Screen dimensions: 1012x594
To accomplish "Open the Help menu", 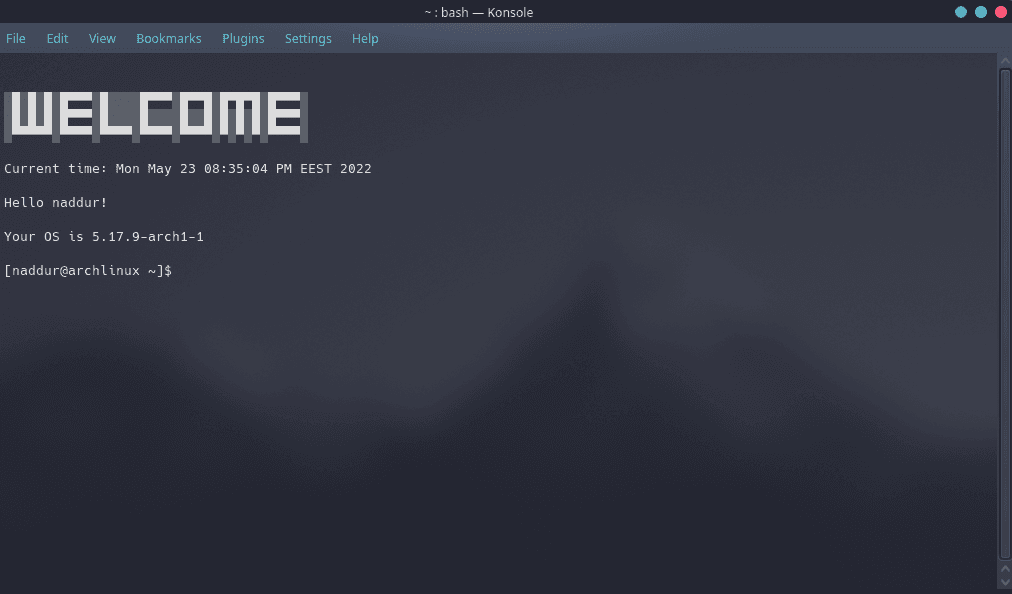I will [x=365, y=39].
